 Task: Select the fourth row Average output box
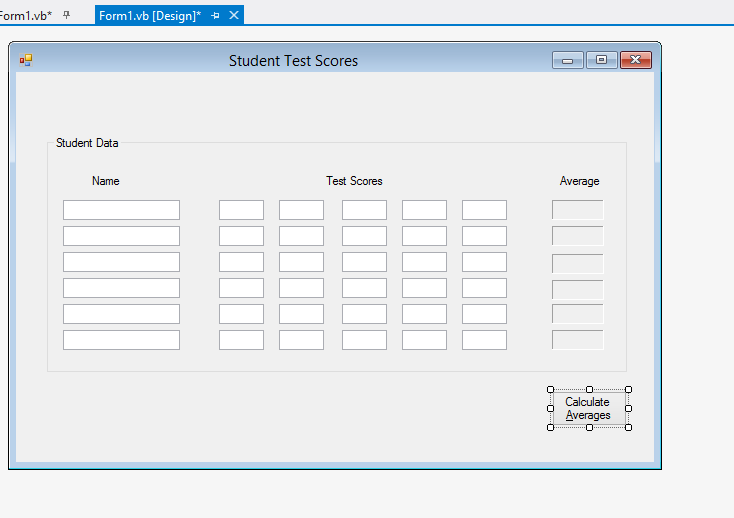tap(578, 290)
